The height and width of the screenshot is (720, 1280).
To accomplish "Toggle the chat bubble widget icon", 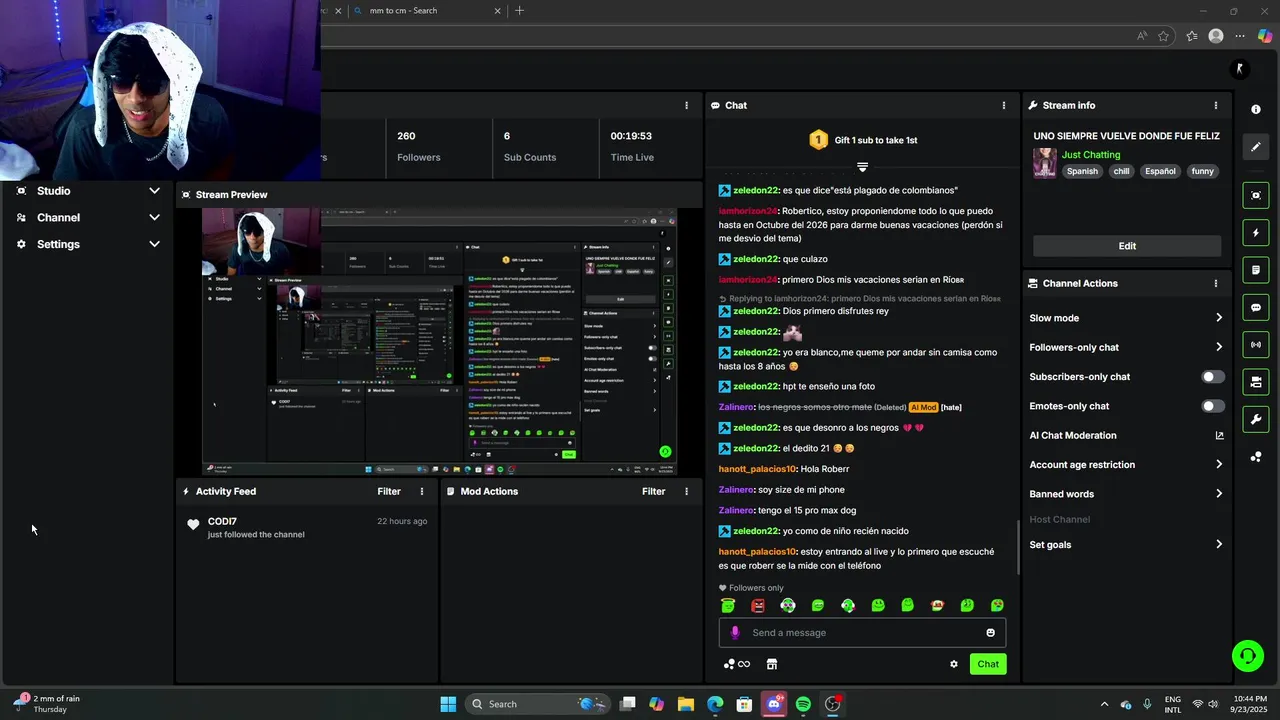I will 1256,307.
